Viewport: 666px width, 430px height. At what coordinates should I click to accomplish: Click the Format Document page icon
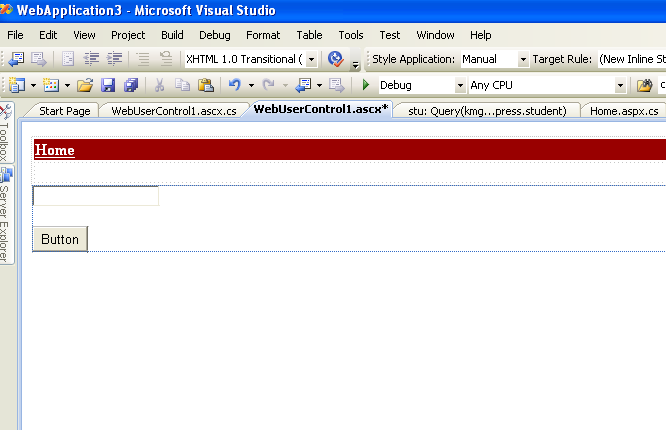tap(68, 59)
